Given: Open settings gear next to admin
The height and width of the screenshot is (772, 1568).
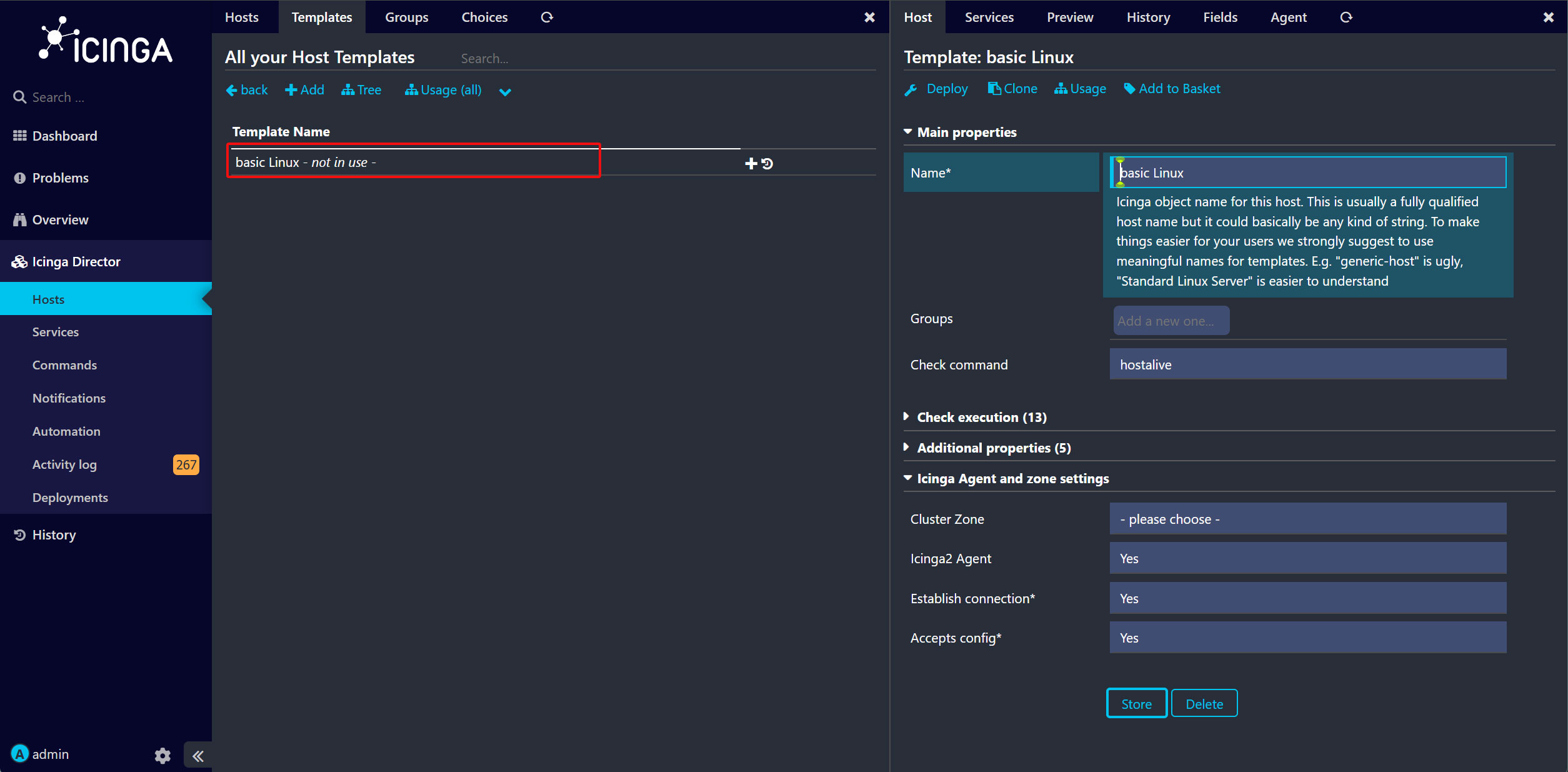Looking at the screenshot, I should click(x=162, y=755).
